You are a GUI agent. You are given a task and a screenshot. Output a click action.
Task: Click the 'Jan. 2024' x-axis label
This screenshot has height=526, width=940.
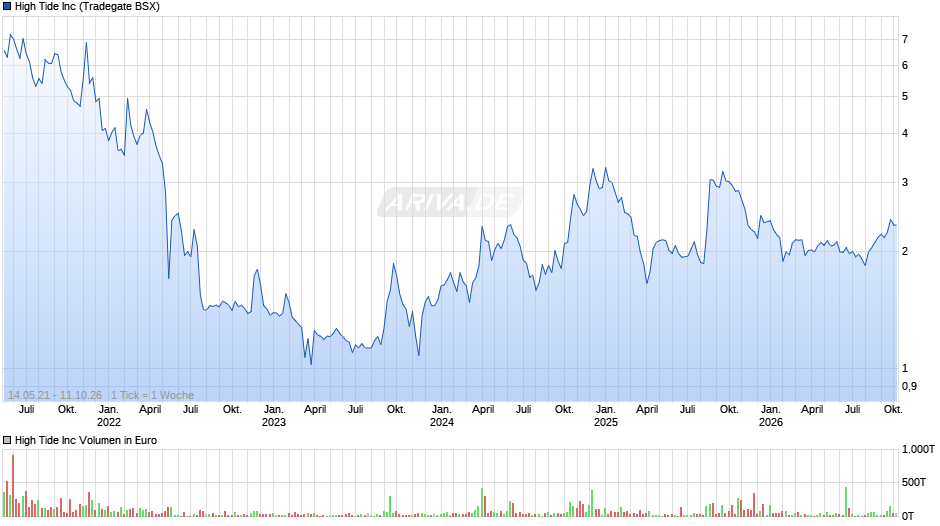pos(442,416)
